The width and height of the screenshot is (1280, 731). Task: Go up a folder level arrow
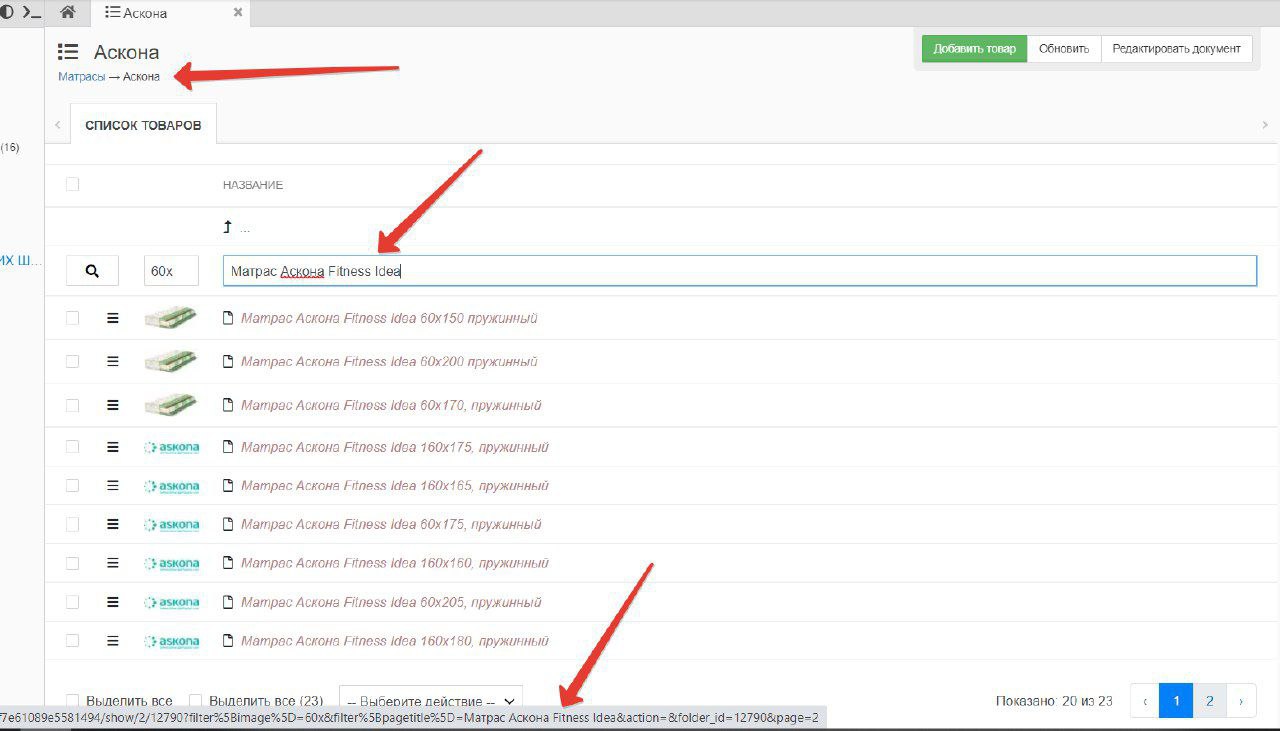click(x=228, y=228)
